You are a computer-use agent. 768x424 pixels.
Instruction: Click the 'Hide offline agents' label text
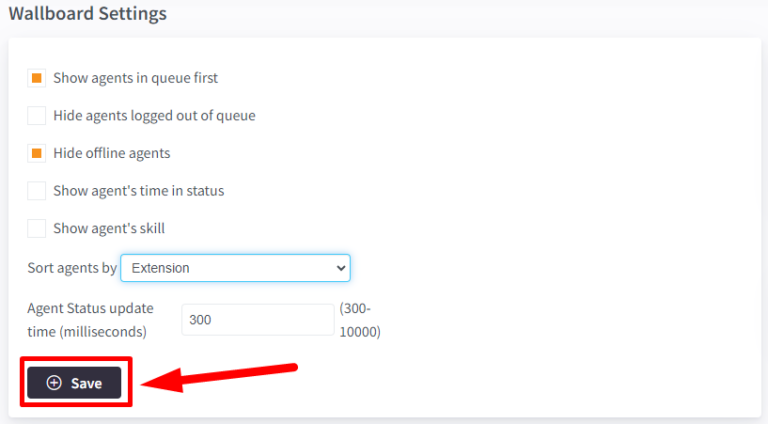[112, 154]
